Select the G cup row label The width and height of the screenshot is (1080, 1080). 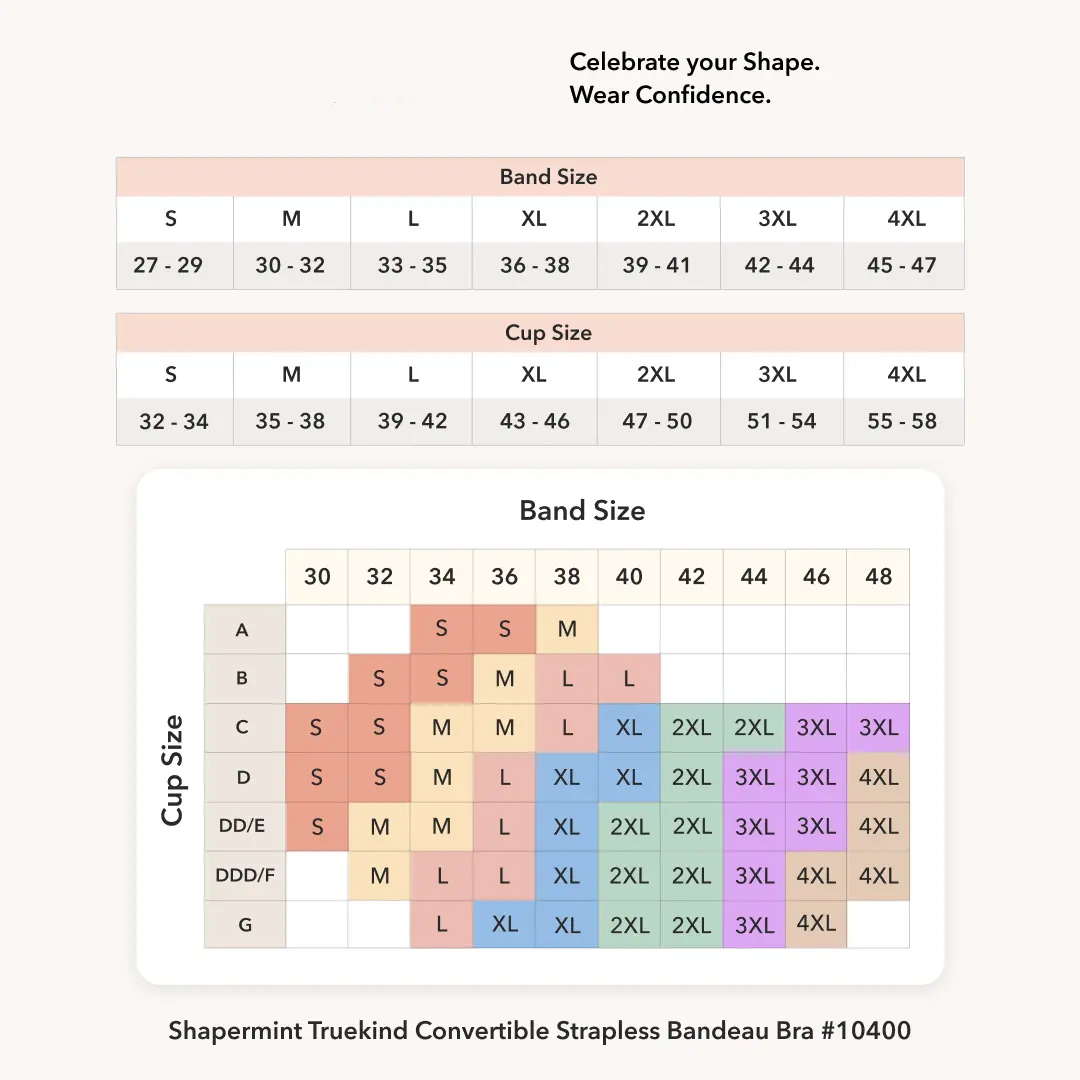[x=244, y=925]
